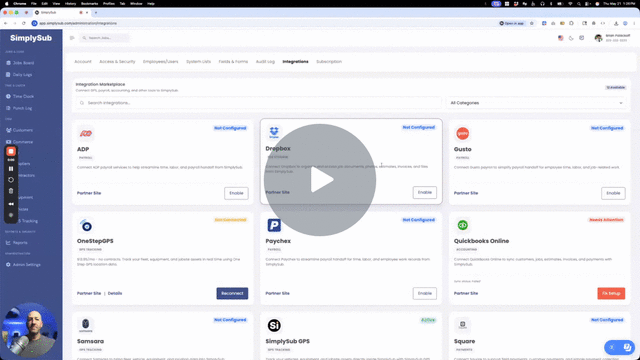The image size is (640, 360).
Task: Open Reports in the sidebar
Action: [x=17, y=242]
